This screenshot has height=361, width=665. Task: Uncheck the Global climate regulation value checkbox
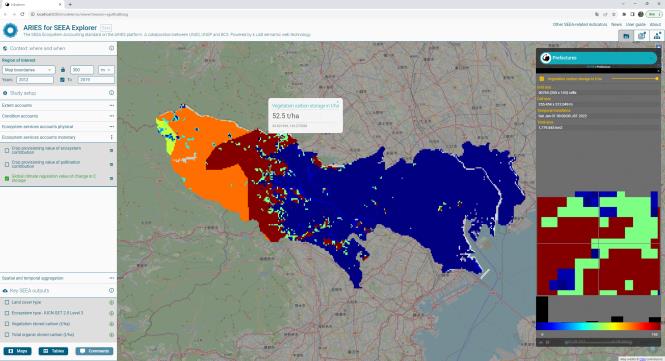[7, 179]
